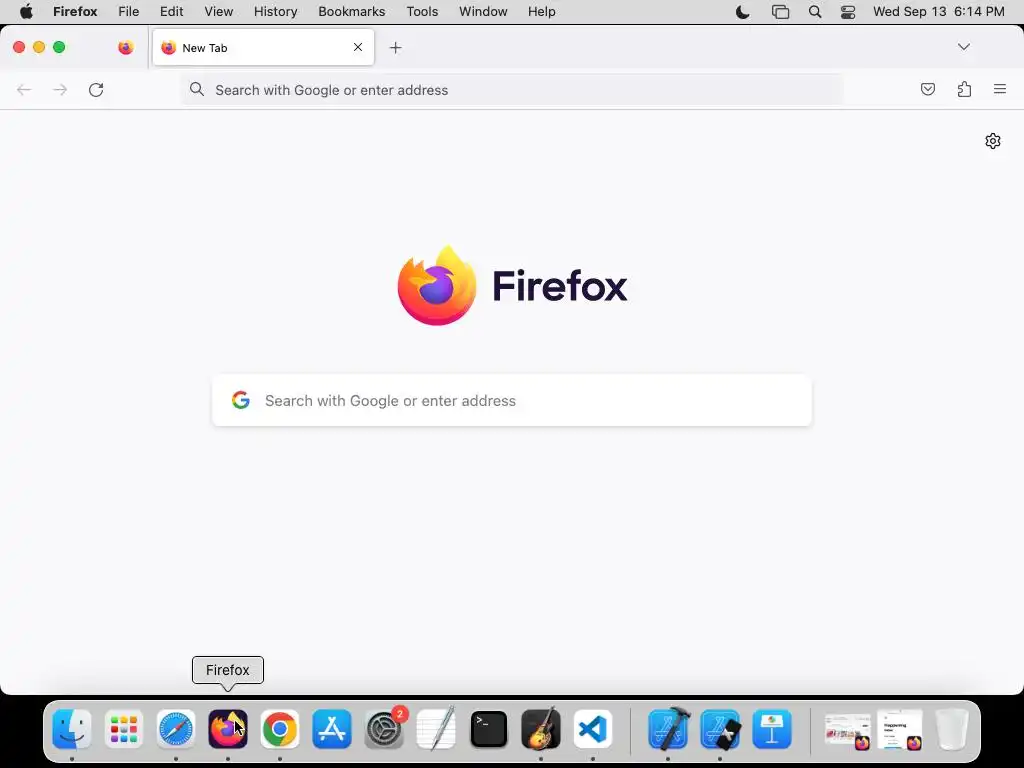The image size is (1024, 768).
Task: Select the New Tab tab
Action: tap(263, 48)
